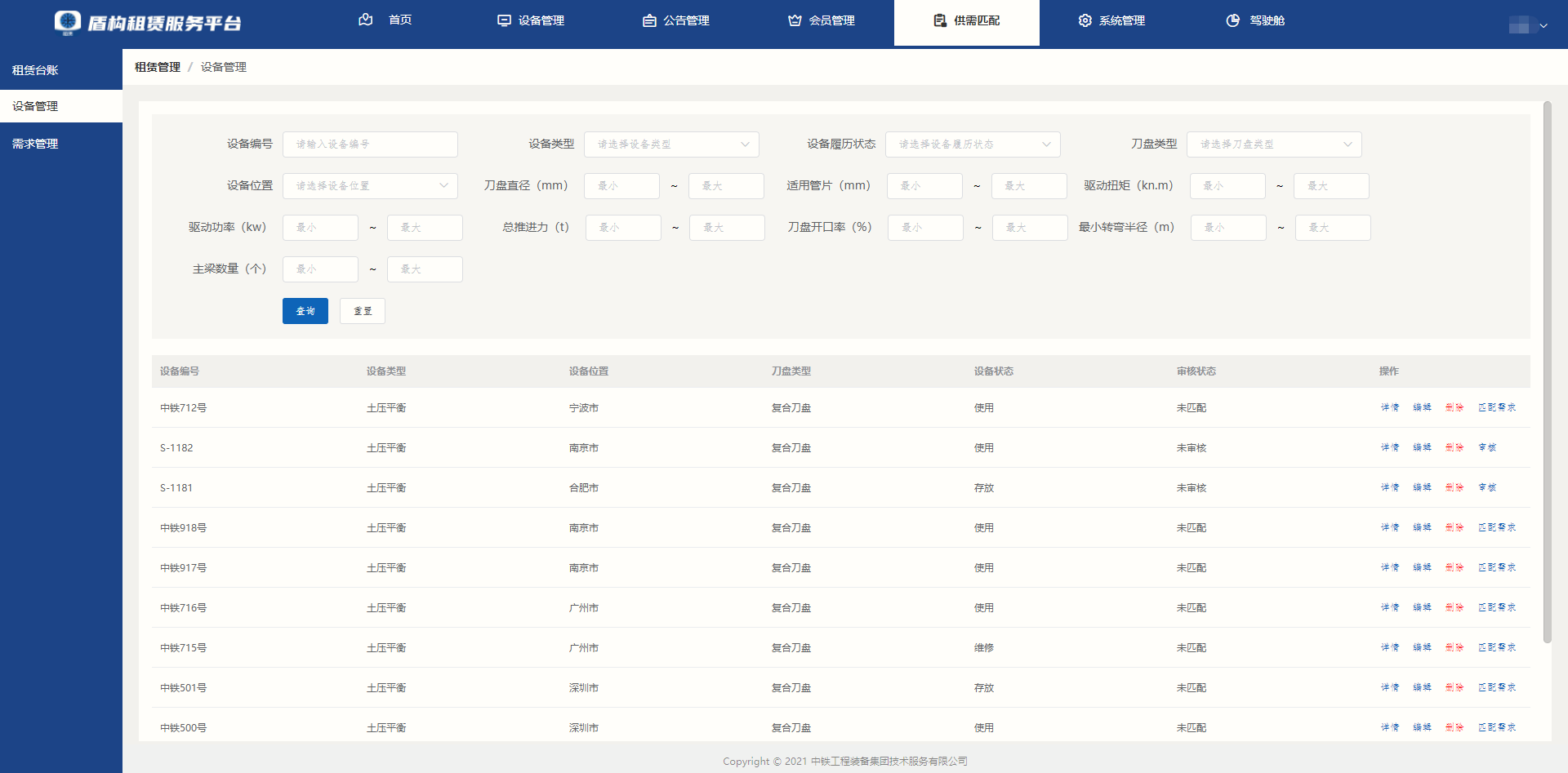Click the 中铁712号 device number cell
This screenshot has height=773, width=1568.
(184, 408)
